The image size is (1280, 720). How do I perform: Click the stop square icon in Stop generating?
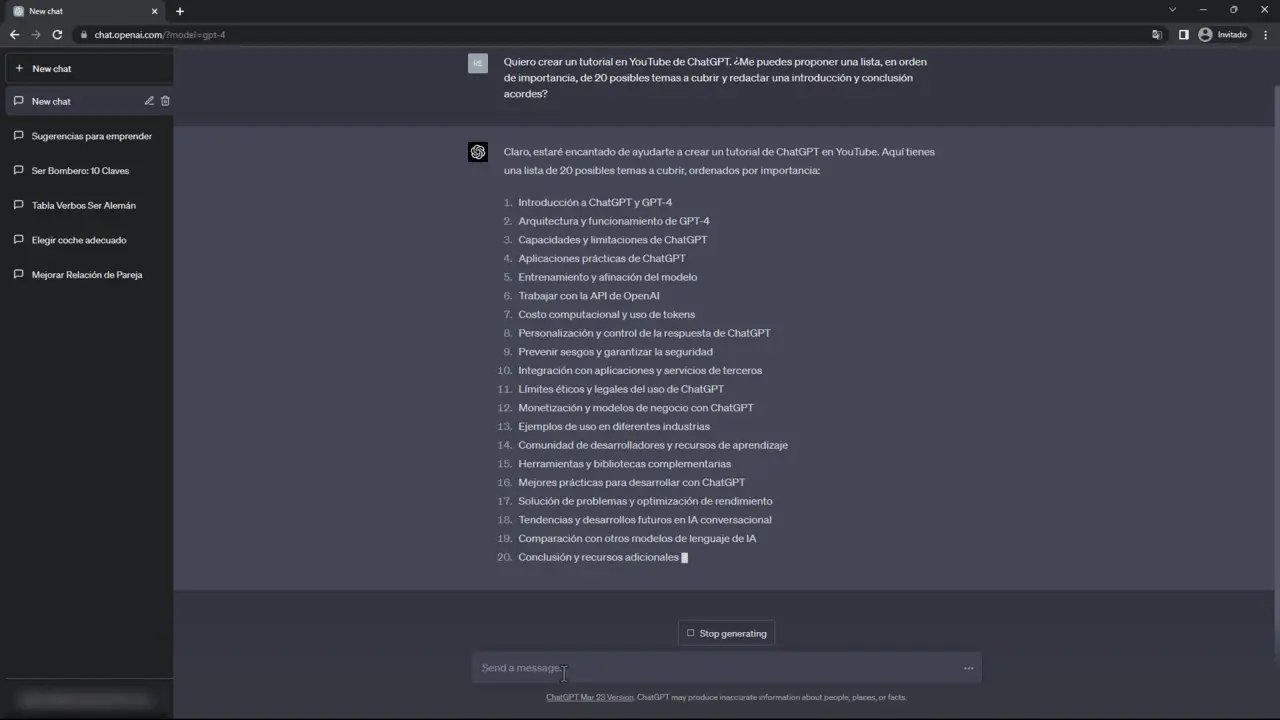pos(690,633)
